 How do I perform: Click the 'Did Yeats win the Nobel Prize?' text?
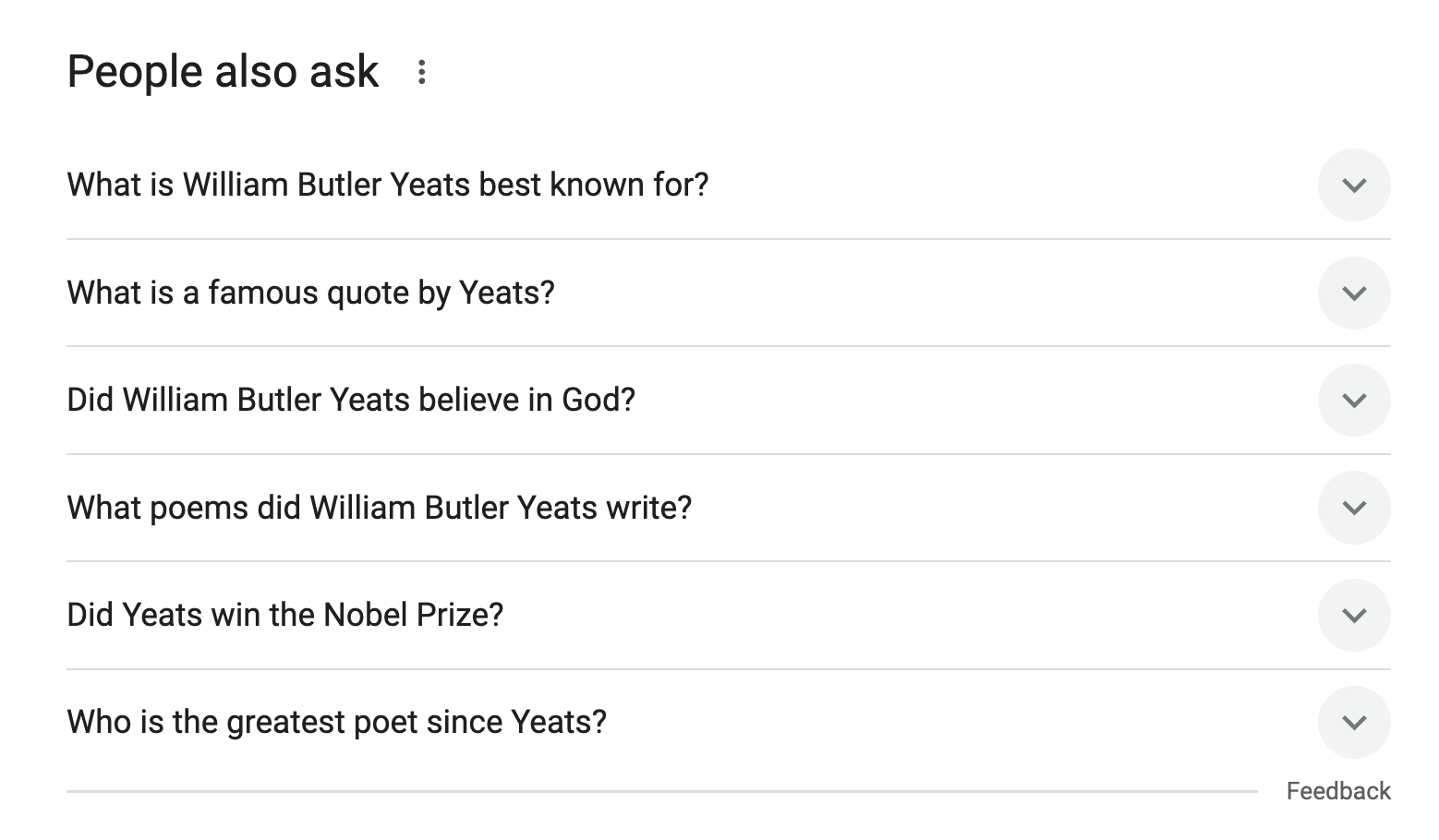(x=284, y=616)
